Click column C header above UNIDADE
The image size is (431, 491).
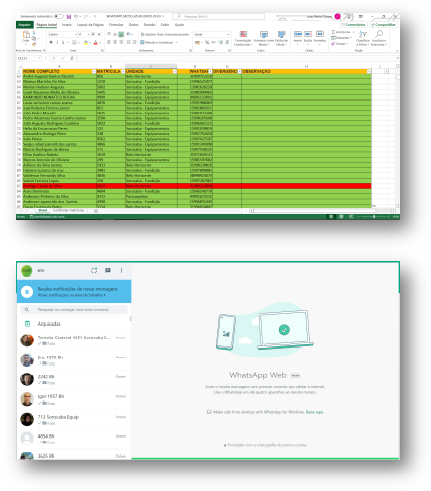click(x=151, y=67)
